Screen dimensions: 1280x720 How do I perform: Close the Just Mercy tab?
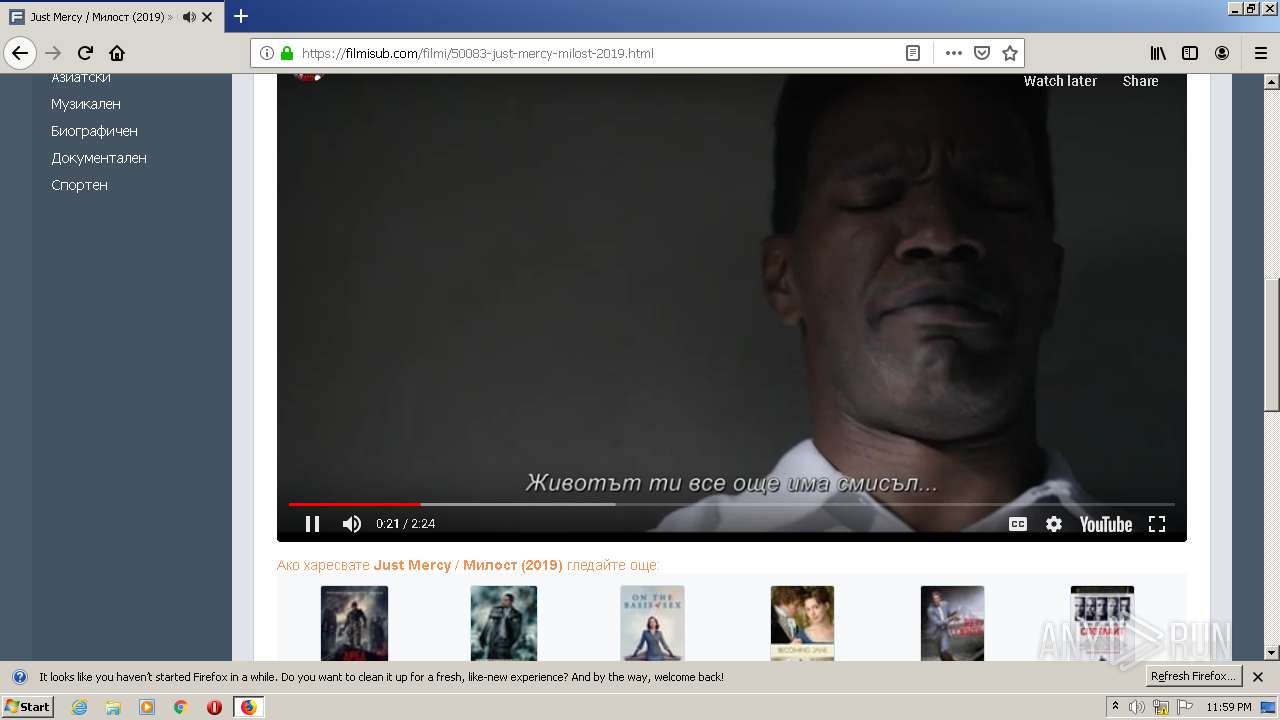pyautogui.click(x=207, y=17)
